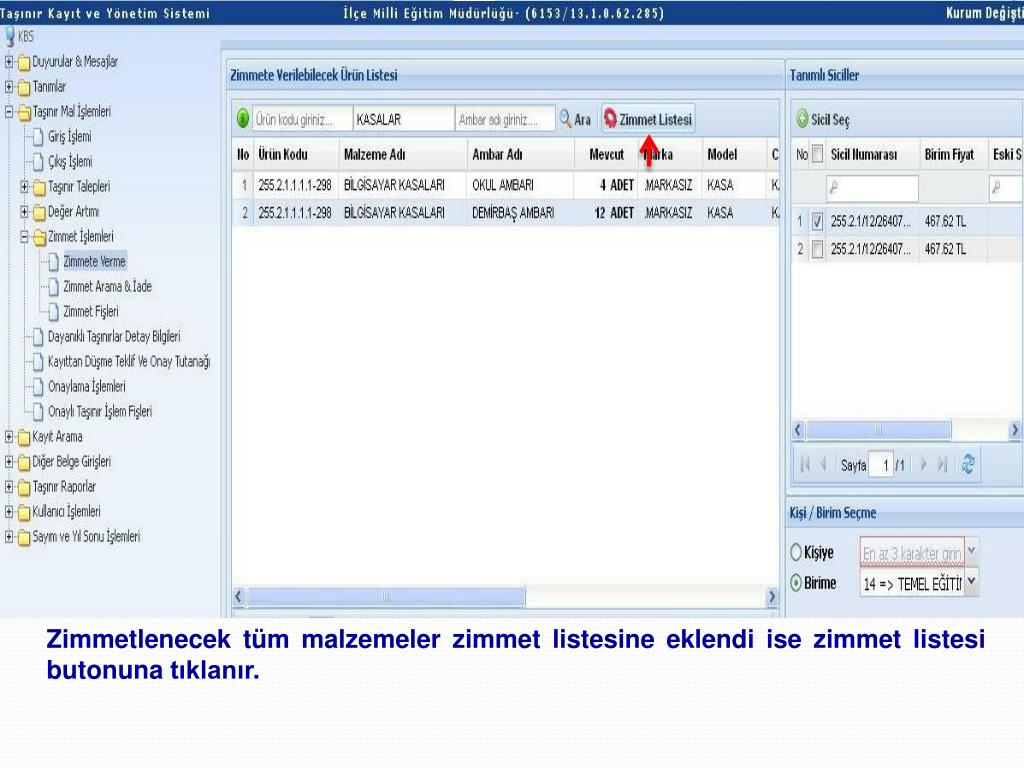Uncheck first sicil row checkbox
Viewport: 1024px width, 768px height.
coord(817,221)
